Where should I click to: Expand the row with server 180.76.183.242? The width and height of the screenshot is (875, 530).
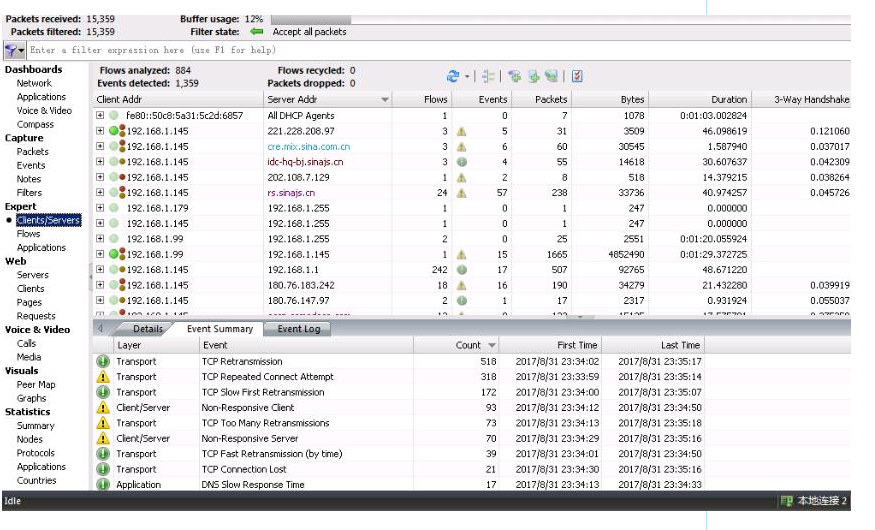point(100,285)
